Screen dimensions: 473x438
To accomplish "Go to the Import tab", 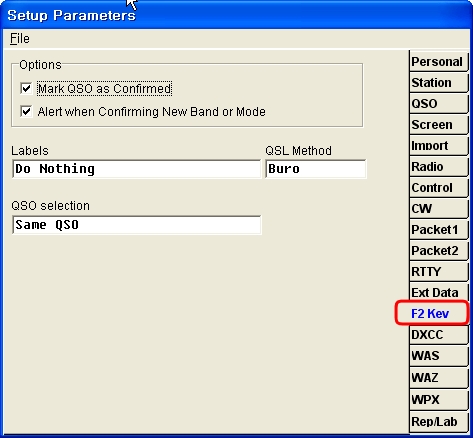I will [x=439, y=145].
